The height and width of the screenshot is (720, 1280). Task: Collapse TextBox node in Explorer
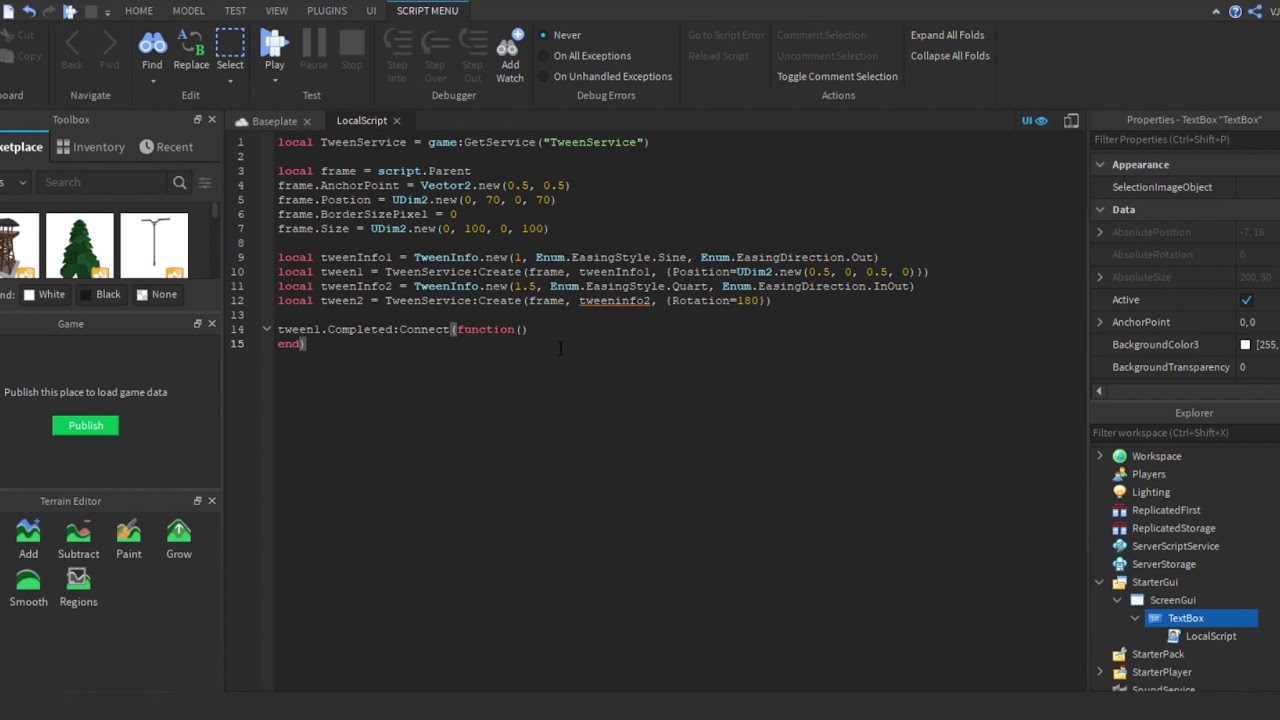click(x=1135, y=618)
